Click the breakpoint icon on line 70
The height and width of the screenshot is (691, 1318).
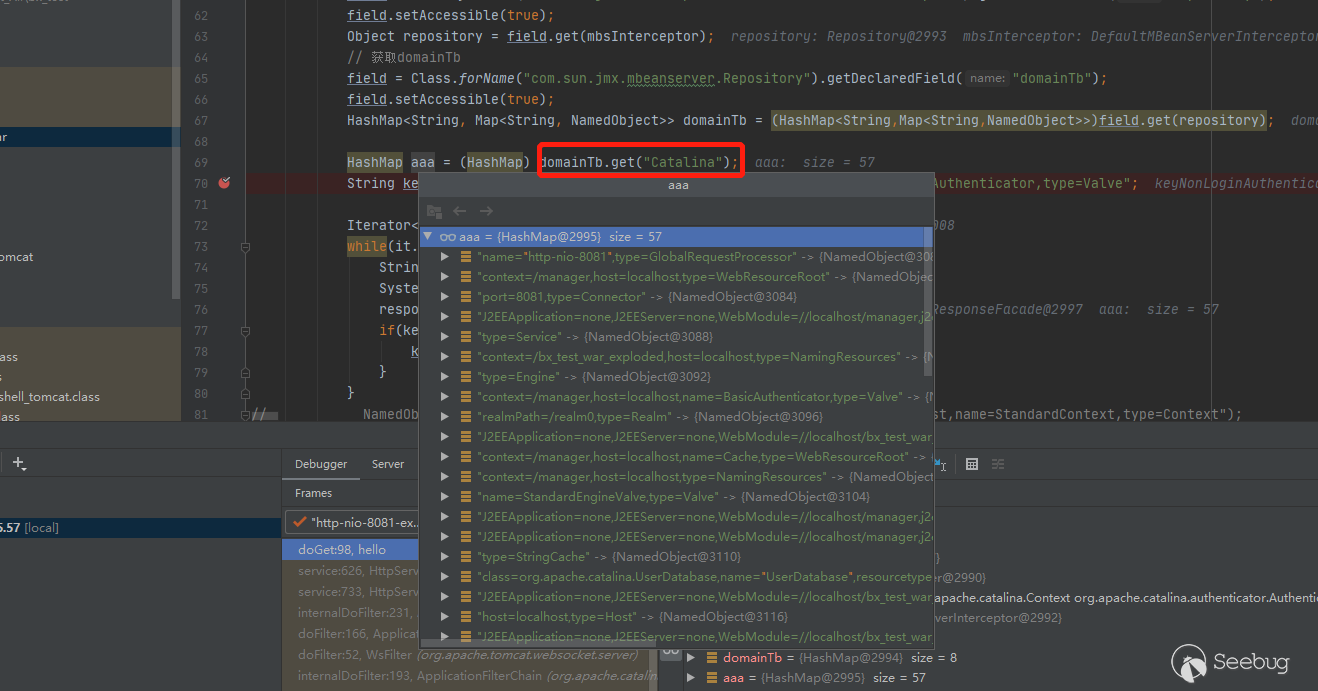click(x=224, y=183)
